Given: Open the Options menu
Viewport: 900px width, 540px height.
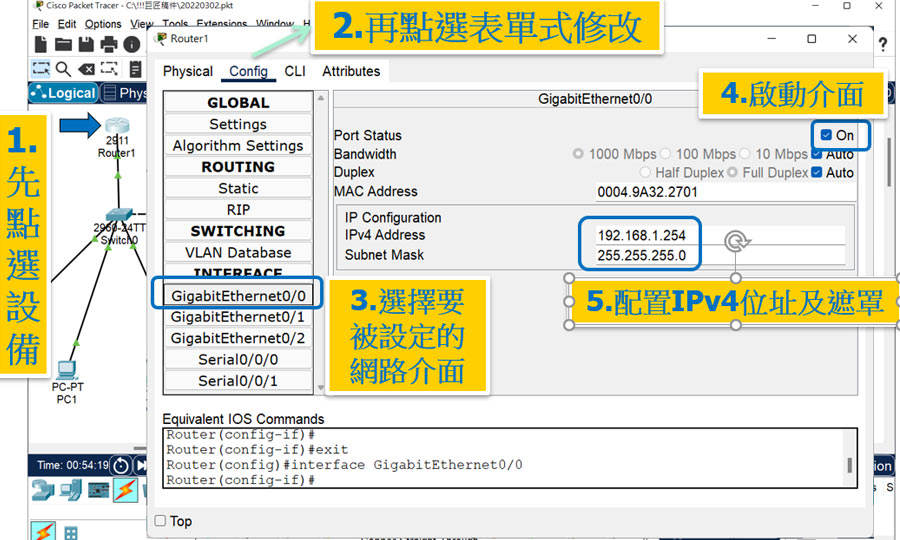Looking at the screenshot, I should point(103,24).
